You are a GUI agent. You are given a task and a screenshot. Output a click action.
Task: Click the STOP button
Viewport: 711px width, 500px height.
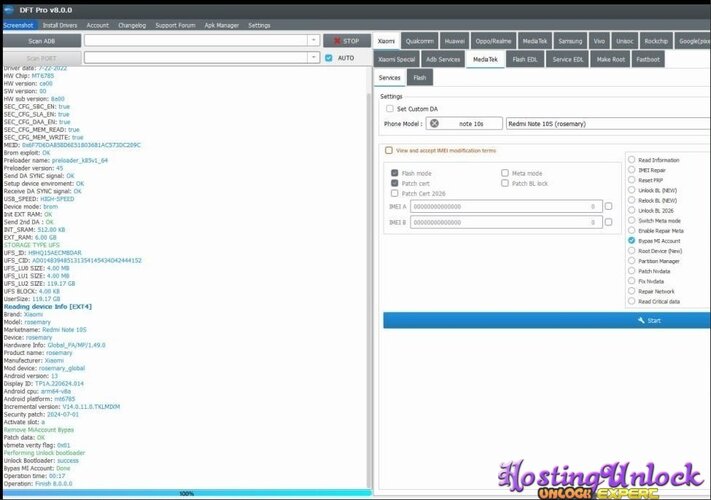tap(347, 41)
